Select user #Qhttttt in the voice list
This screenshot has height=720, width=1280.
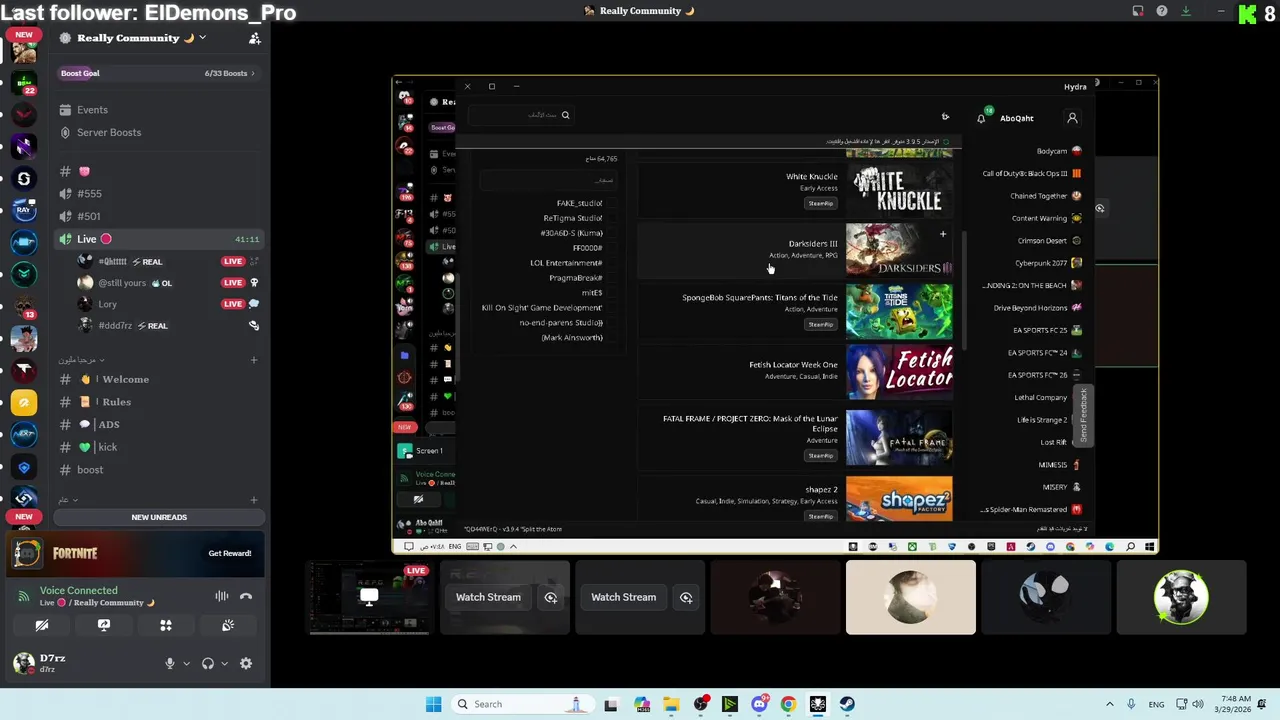[168, 261]
